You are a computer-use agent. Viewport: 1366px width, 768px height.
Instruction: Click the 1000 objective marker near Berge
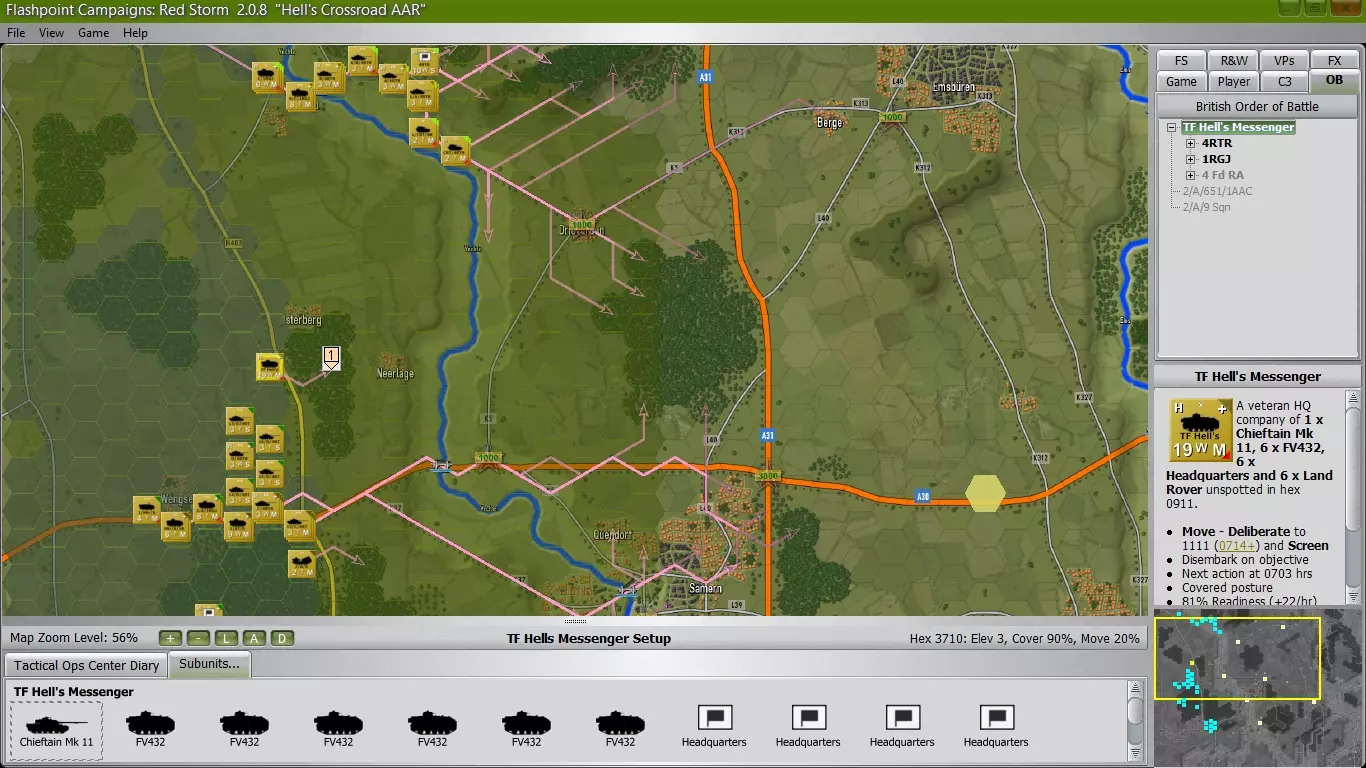[892, 118]
